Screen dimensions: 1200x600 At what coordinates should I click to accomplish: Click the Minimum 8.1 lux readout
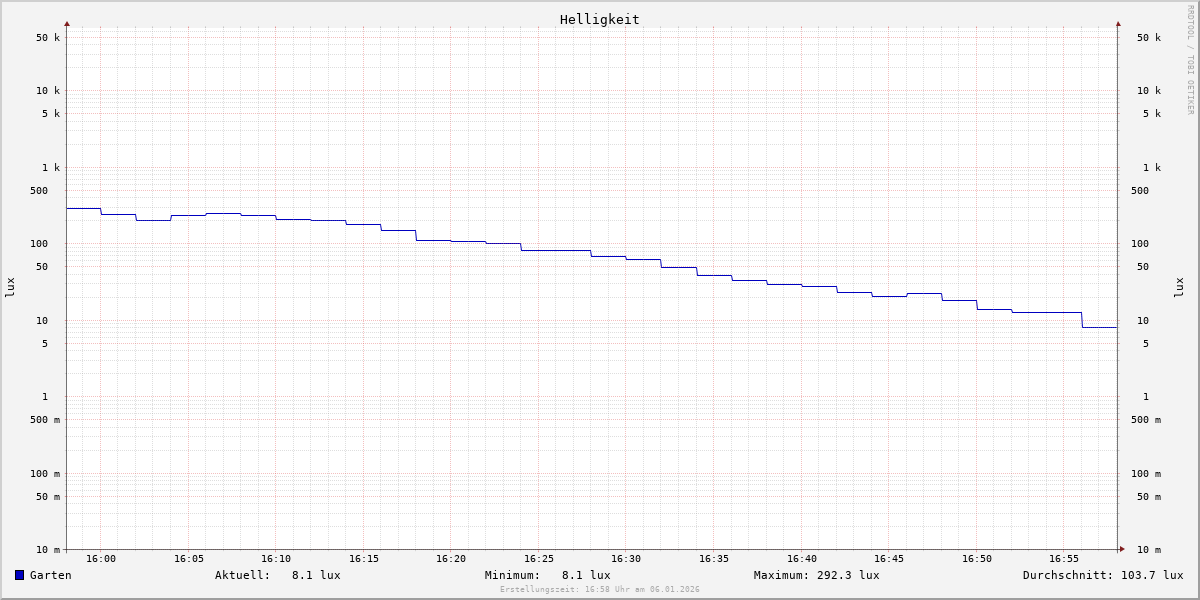coord(585,575)
